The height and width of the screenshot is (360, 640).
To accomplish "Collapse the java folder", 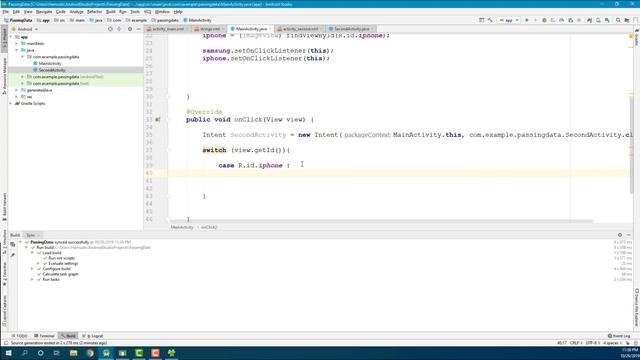I will [17, 50].
